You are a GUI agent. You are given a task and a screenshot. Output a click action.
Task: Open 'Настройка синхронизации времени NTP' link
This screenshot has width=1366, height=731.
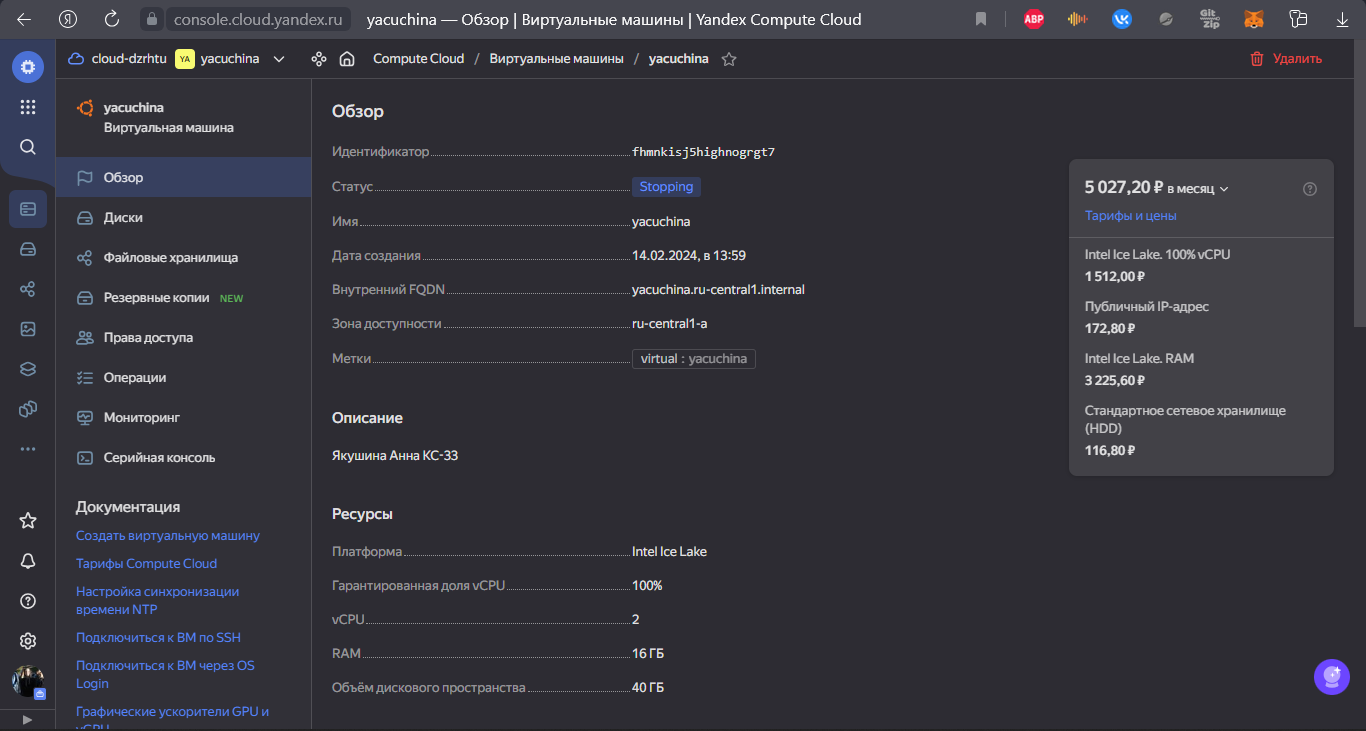tap(157, 600)
